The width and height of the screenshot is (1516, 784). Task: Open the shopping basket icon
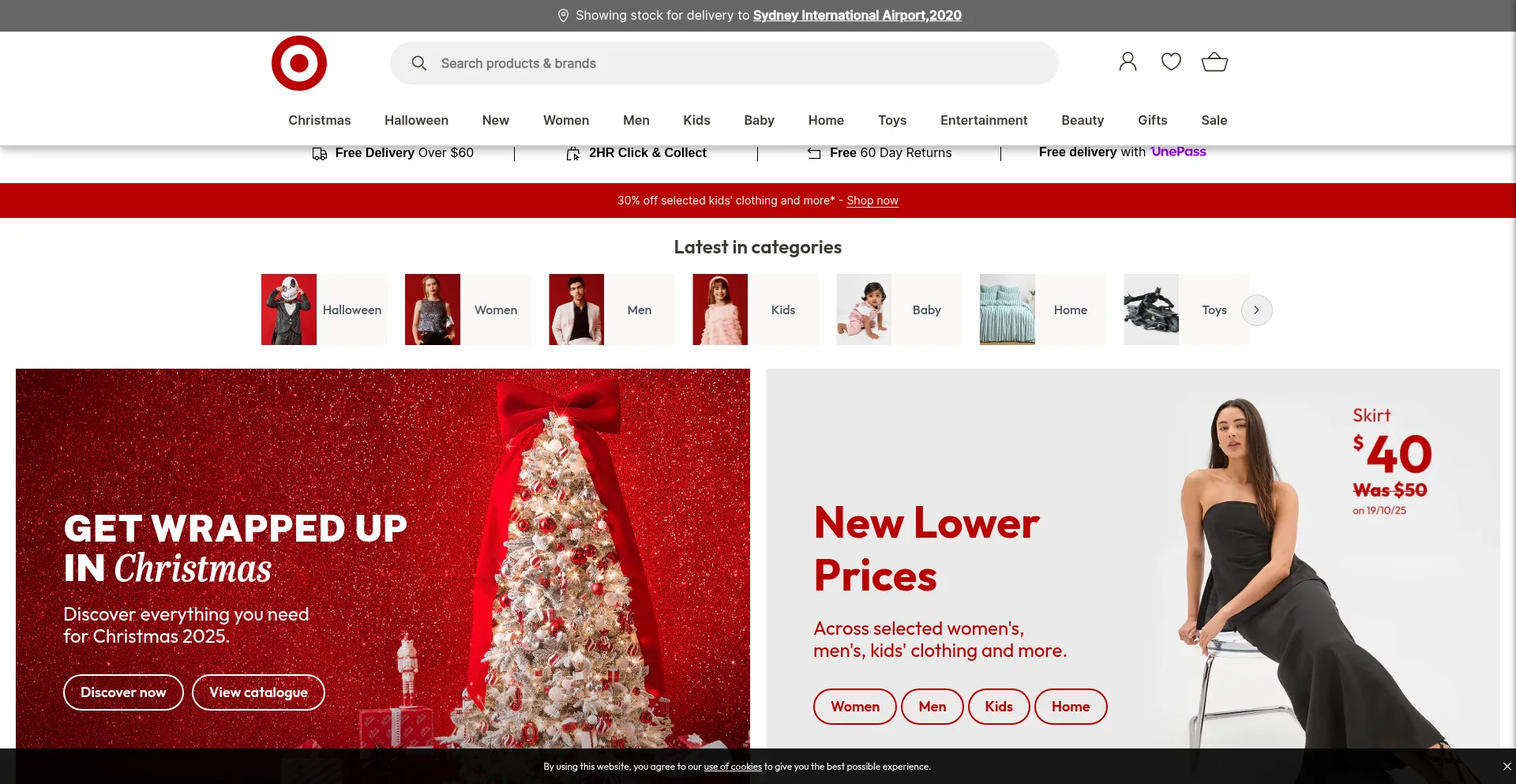click(x=1214, y=62)
